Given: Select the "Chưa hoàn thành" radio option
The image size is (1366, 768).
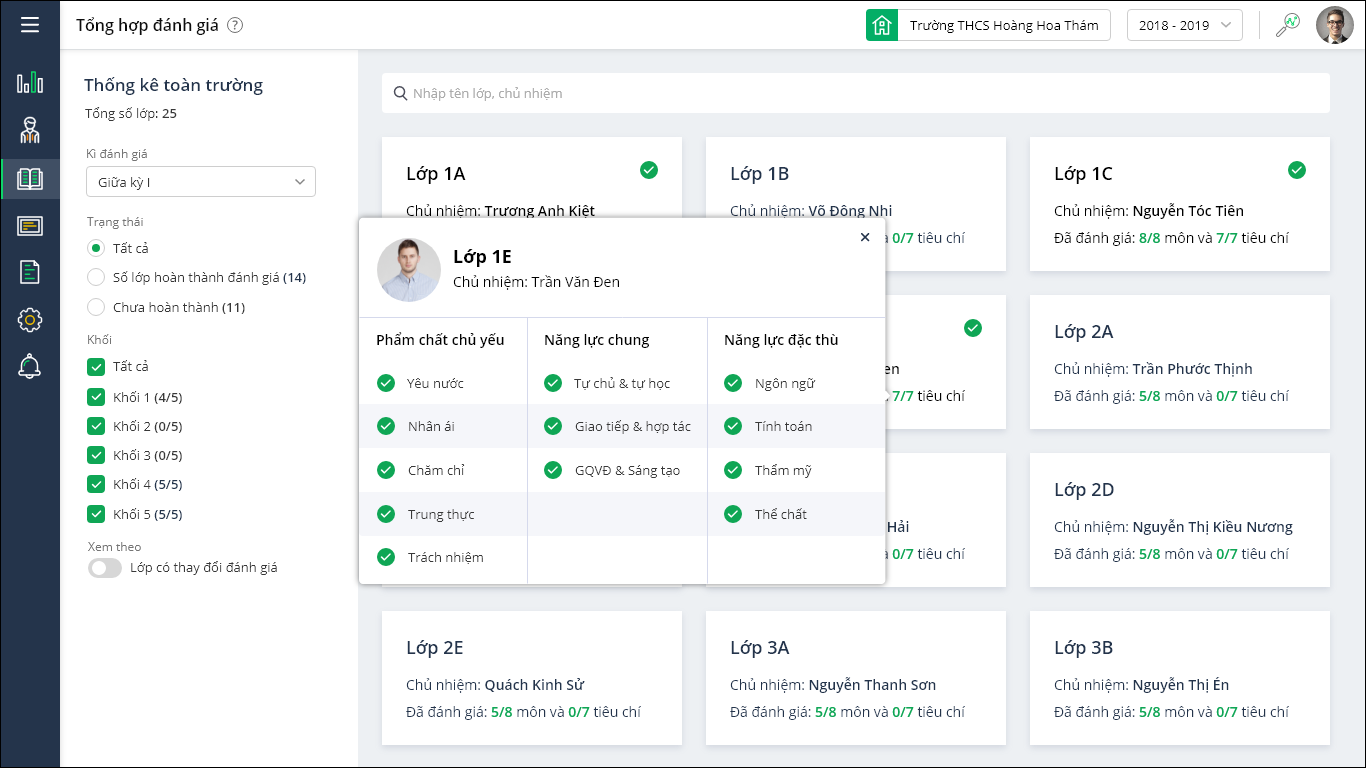Looking at the screenshot, I should coord(96,307).
